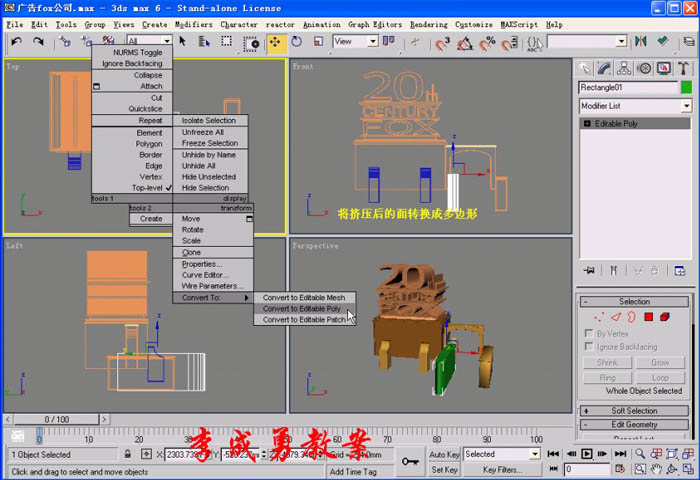Viewport: 700px width, 480px height.
Task: Open the Utilities hammer panel tab
Action: (683, 68)
